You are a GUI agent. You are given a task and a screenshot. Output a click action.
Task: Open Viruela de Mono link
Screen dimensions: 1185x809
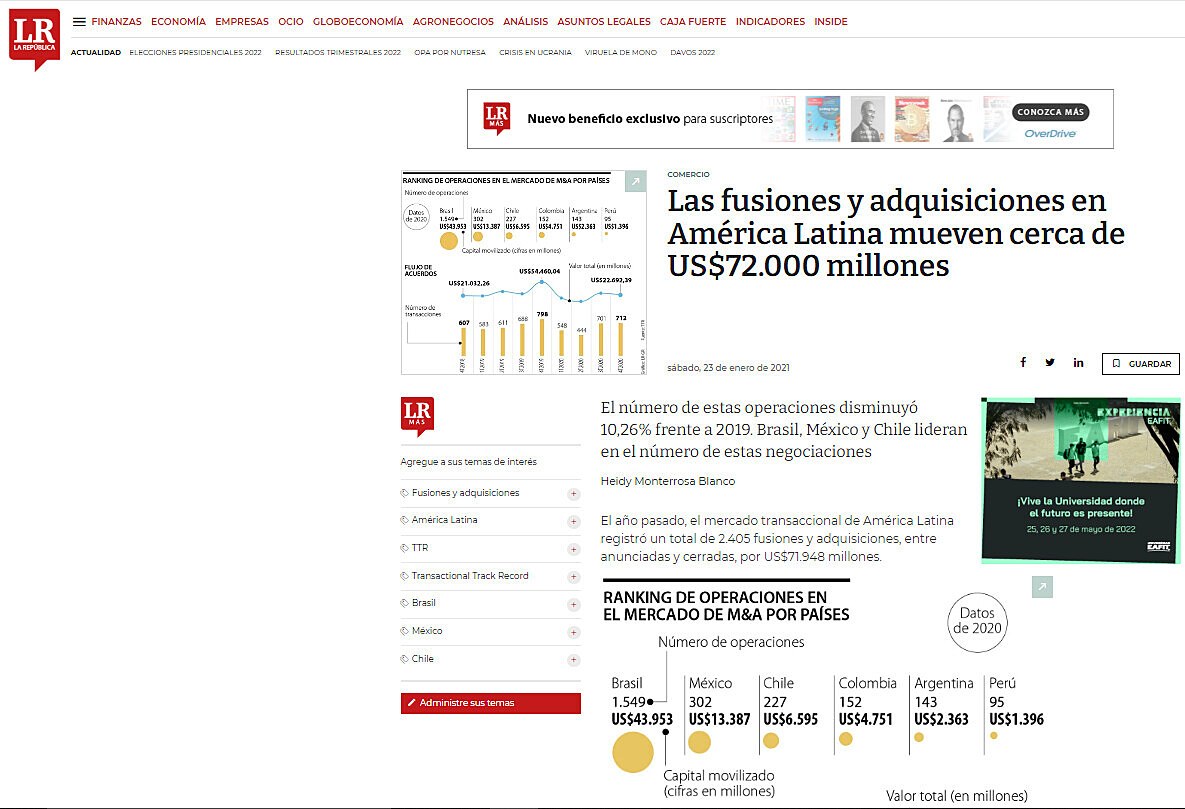620,53
